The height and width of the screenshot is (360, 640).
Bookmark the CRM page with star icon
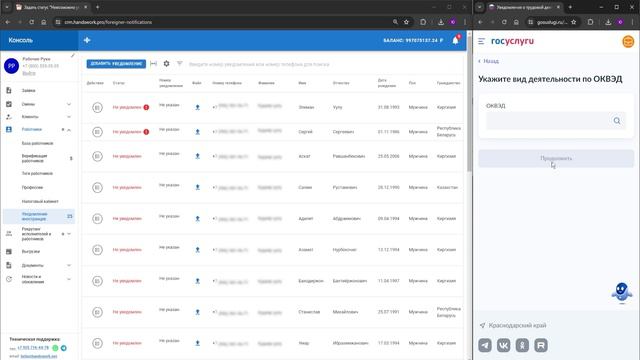pyautogui.click(x=406, y=22)
